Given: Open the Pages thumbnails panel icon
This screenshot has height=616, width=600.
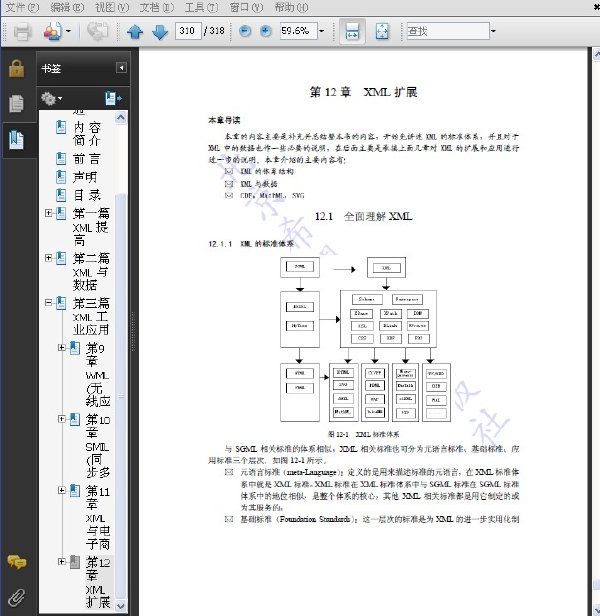Looking at the screenshot, I should 17,103.
